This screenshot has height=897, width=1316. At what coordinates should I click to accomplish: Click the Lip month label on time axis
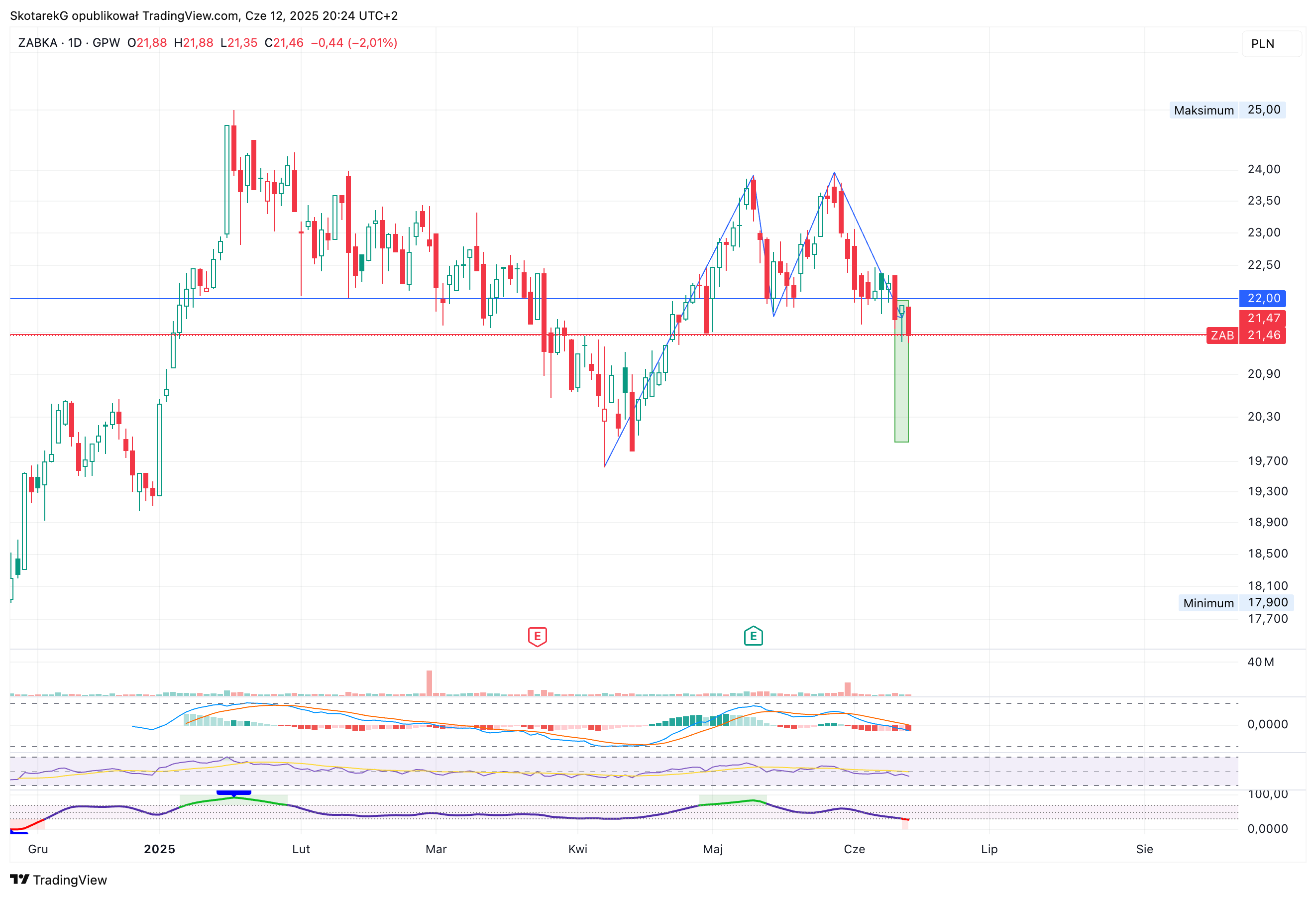coord(989,849)
